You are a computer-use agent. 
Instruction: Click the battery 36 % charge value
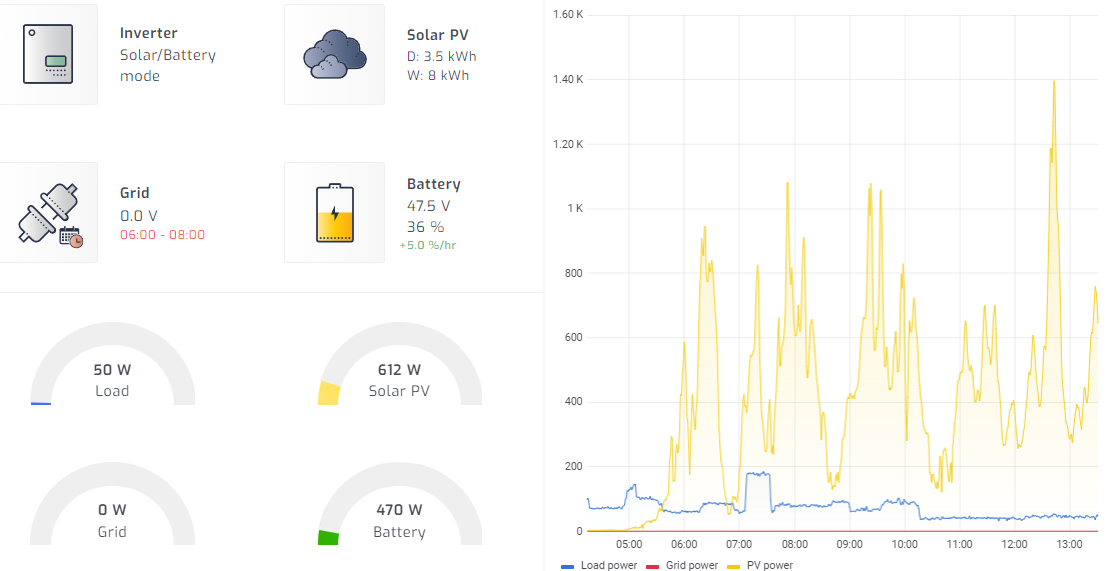(425, 226)
